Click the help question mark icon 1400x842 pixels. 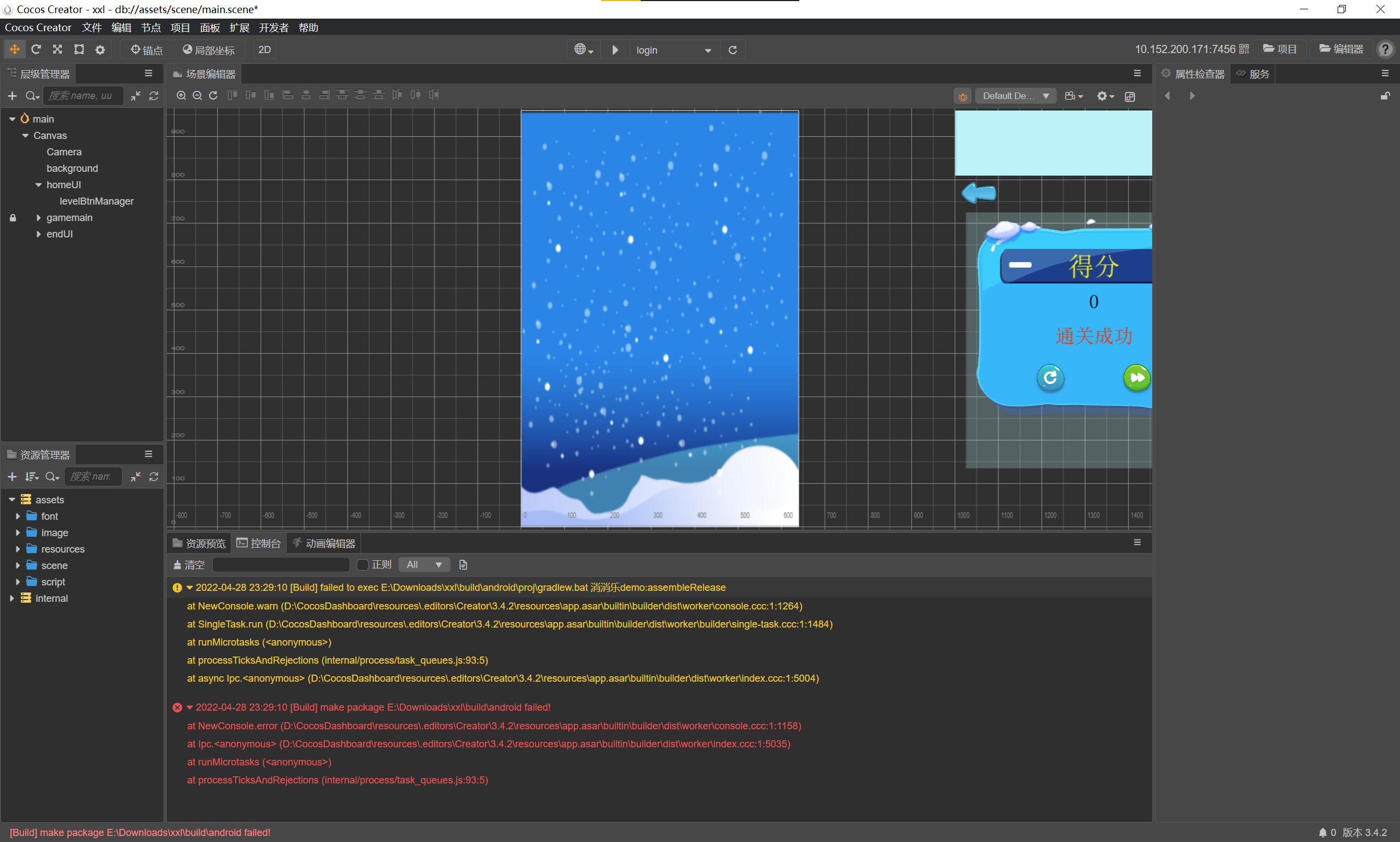pyautogui.click(x=1385, y=49)
